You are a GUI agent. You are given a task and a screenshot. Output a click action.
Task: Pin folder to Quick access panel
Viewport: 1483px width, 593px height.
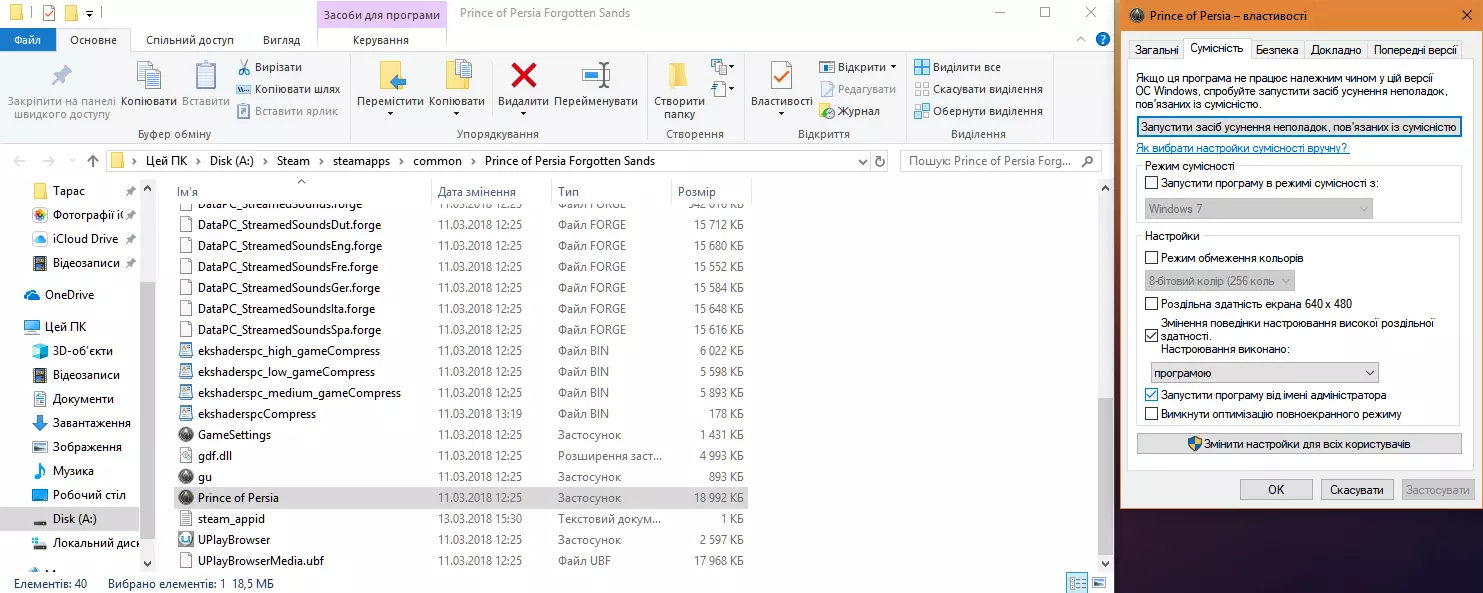[x=62, y=91]
